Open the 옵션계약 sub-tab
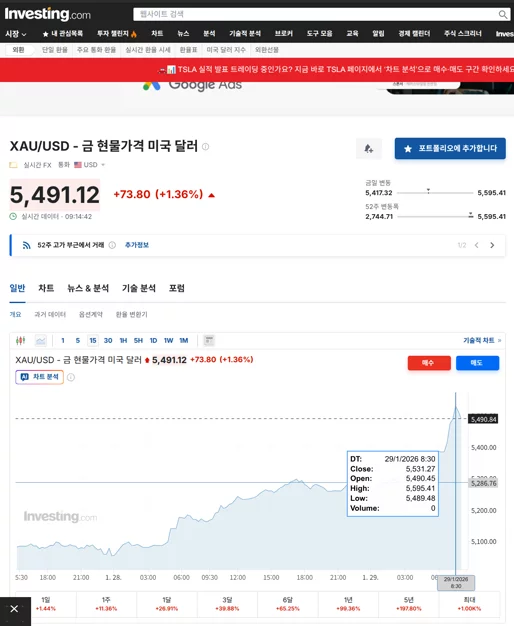Screen dimensions: 514x626 point(91,315)
